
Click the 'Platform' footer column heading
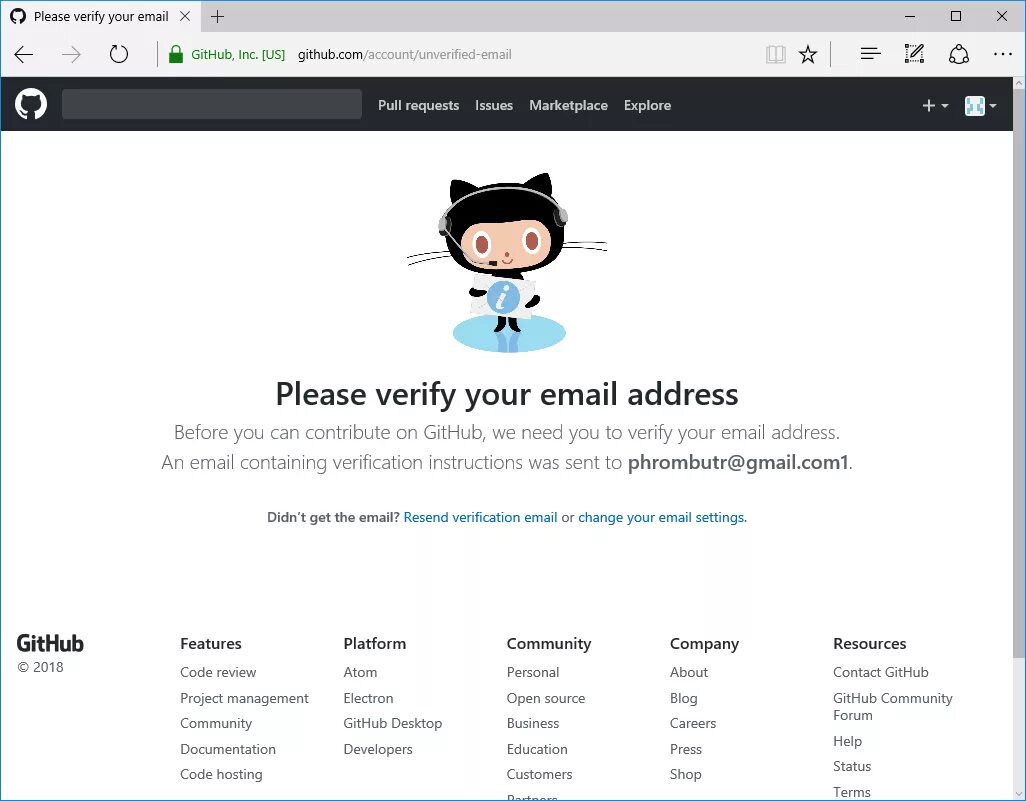(x=374, y=643)
